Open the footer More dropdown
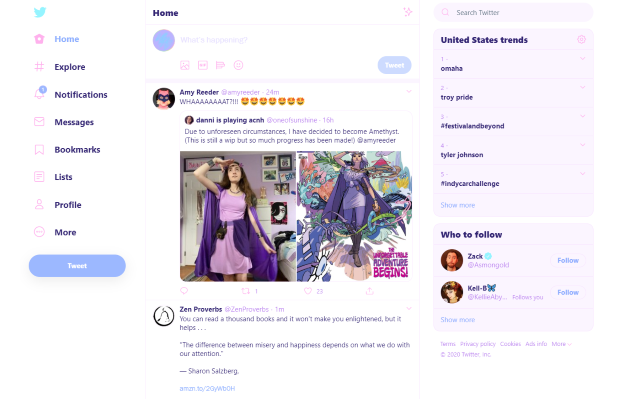The width and height of the screenshot is (626, 399). pyautogui.click(x=561, y=344)
